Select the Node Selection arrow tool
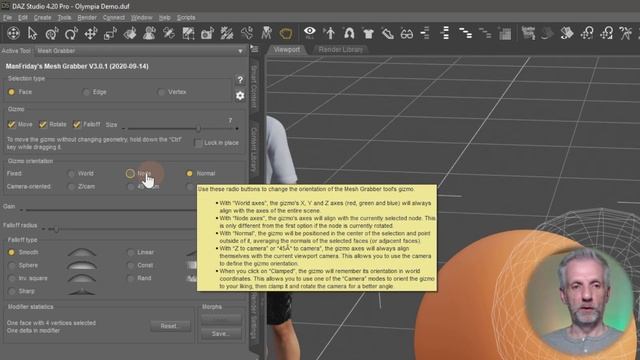This screenshot has width=640, height=360. [x=32, y=33]
